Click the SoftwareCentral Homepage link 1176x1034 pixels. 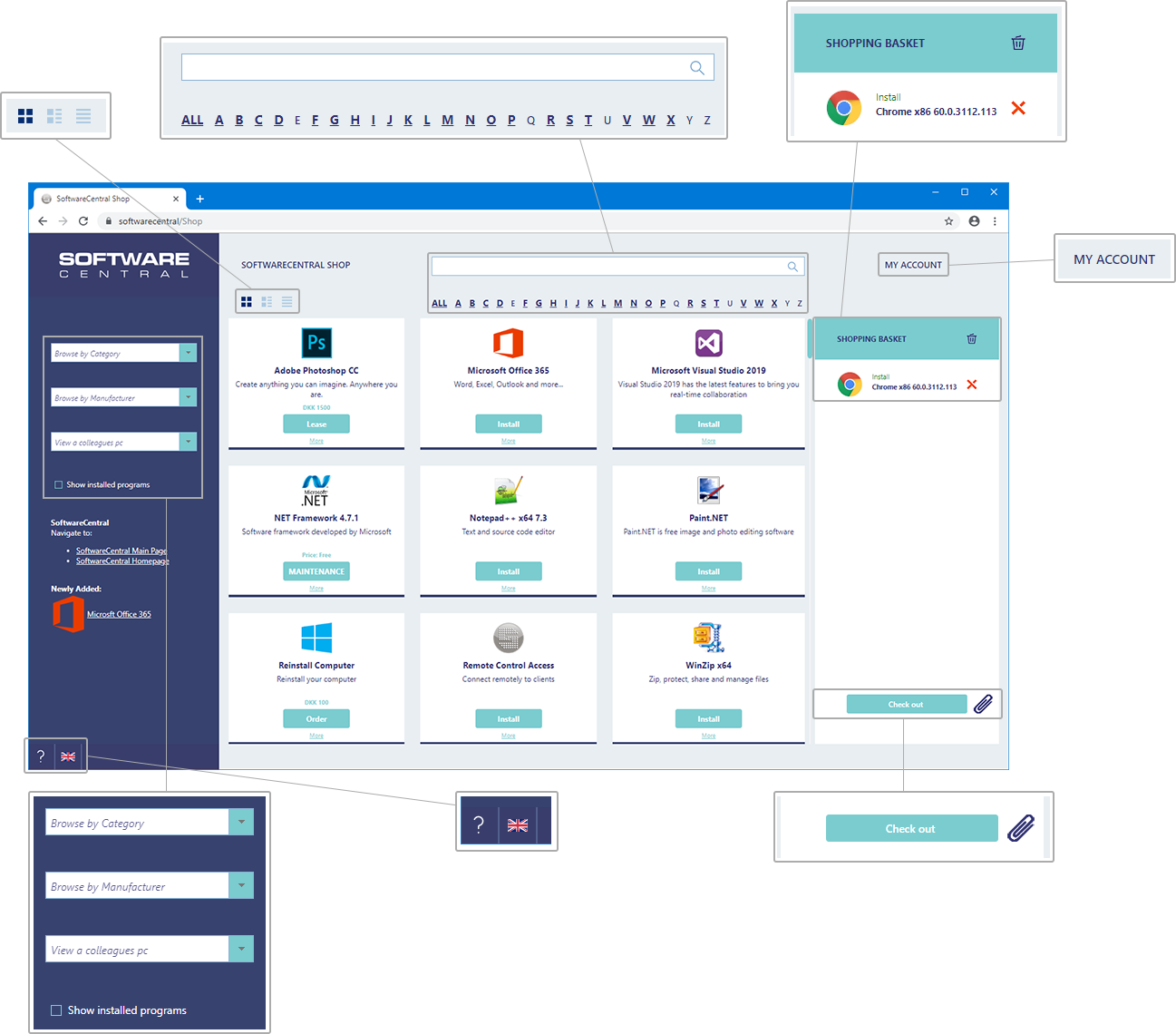click(x=122, y=561)
